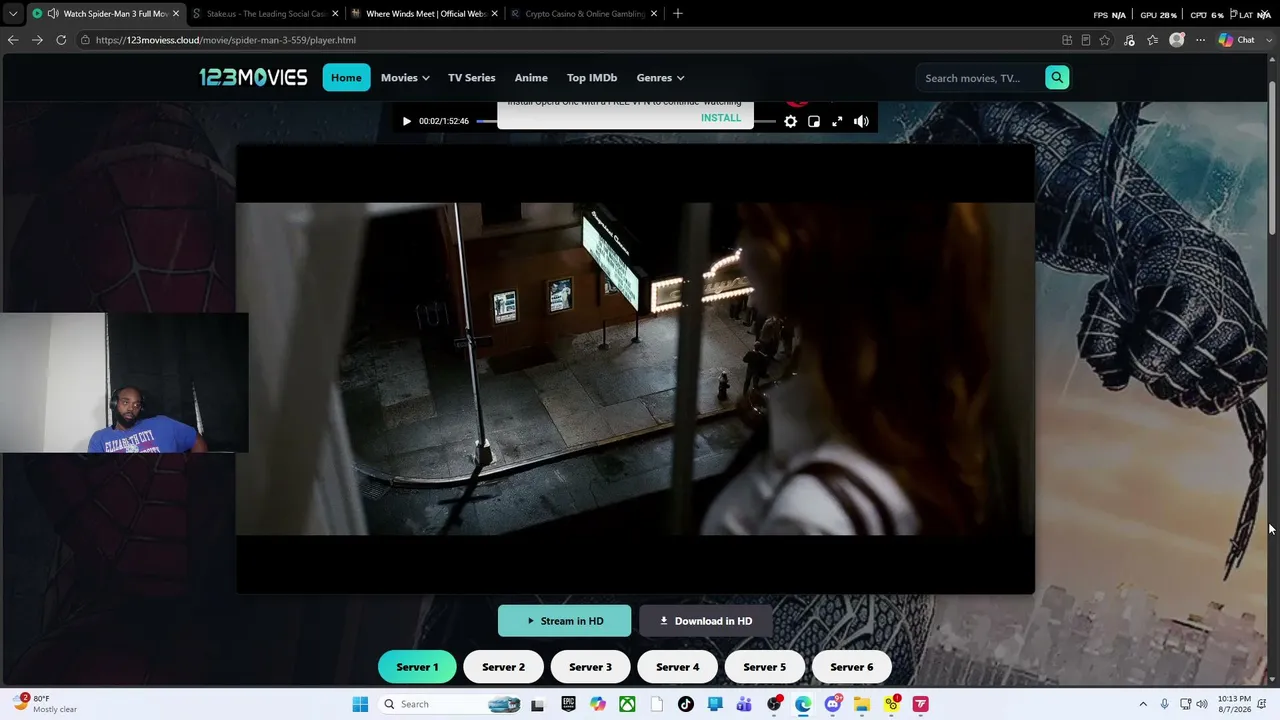The height and width of the screenshot is (720, 1280).
Task: Mute the video with speaker icon
Action: tap(861, 121)
